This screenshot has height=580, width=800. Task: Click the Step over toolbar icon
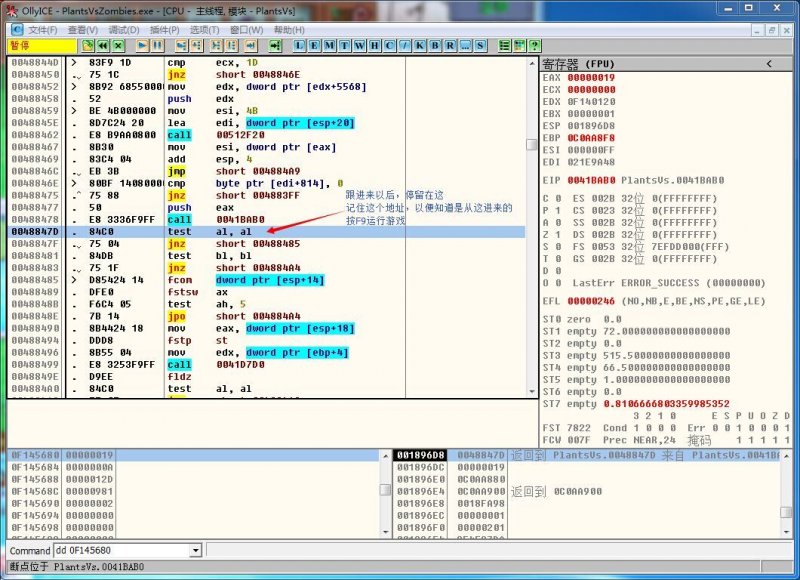[196, 46]
